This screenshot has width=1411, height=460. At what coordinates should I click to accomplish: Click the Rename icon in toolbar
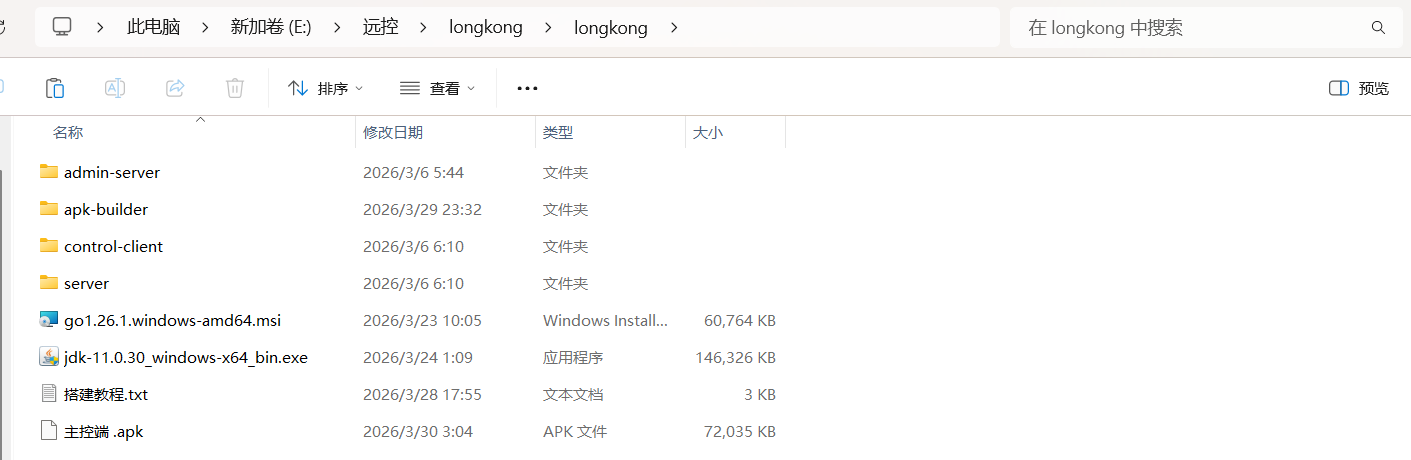point(115,88)
